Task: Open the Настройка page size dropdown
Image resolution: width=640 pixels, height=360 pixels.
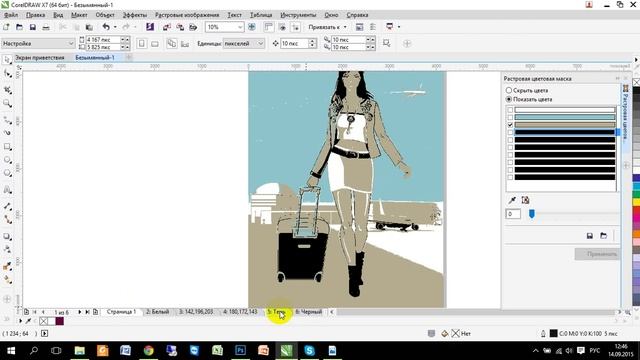Action: 71,43
